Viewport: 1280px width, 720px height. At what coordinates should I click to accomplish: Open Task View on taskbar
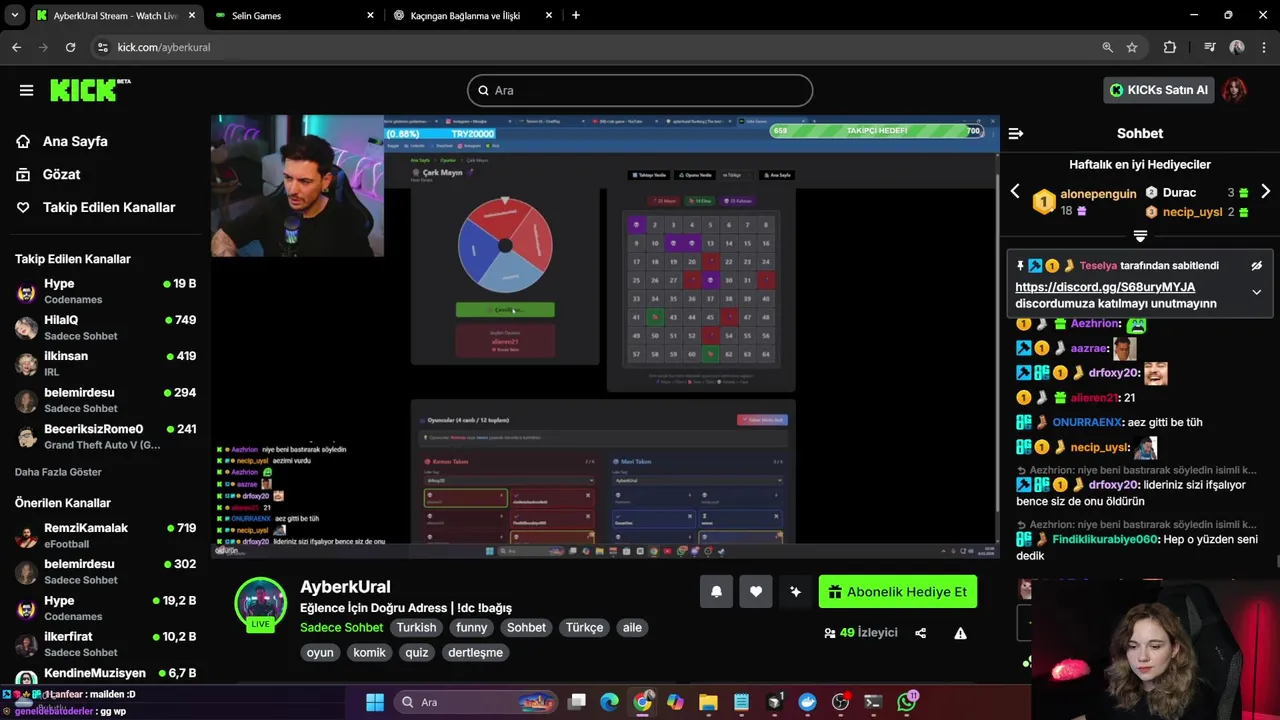(x=577, y=702)
